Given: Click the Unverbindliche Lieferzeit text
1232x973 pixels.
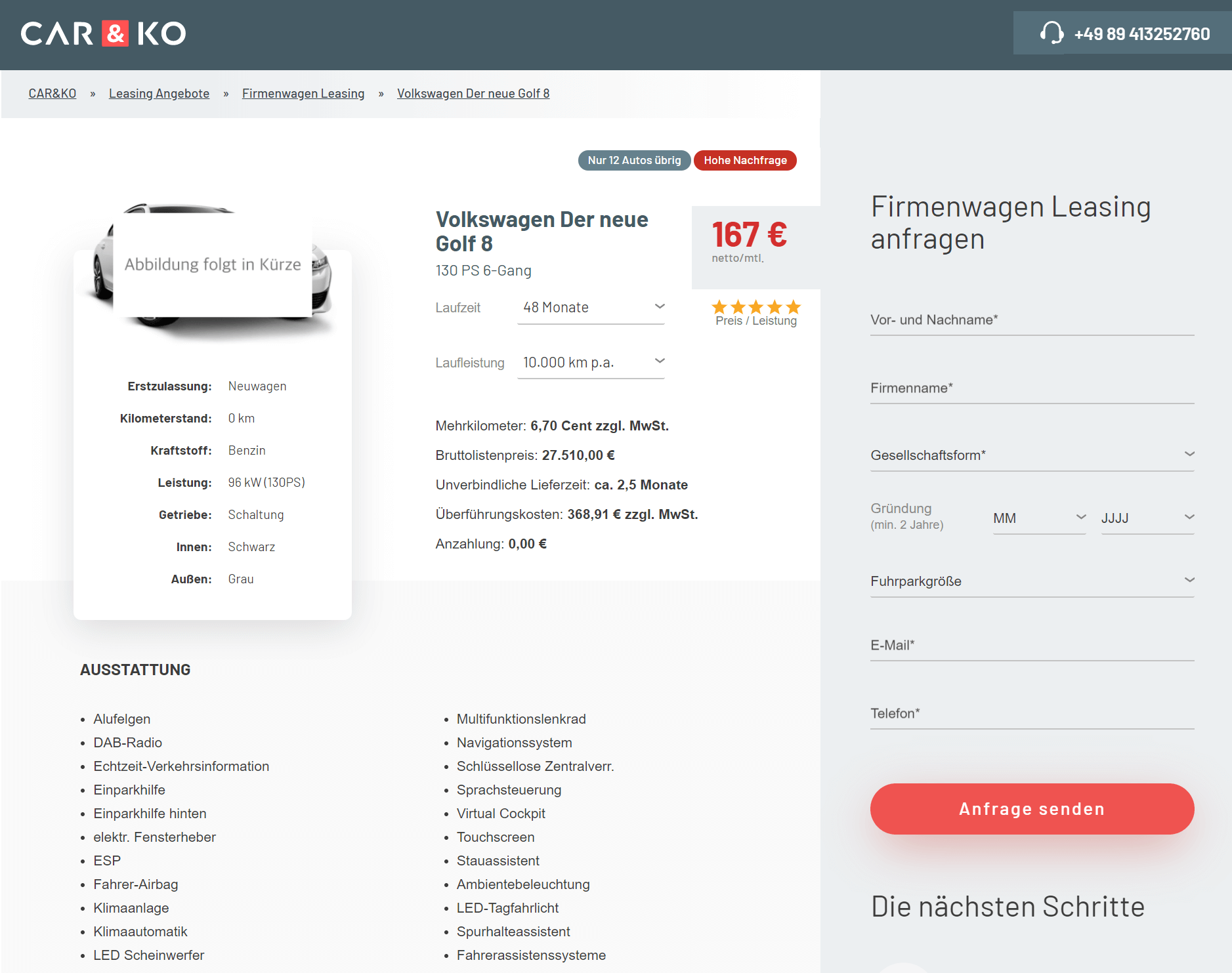Looking at the screenshot, I should tap(561, 485).
